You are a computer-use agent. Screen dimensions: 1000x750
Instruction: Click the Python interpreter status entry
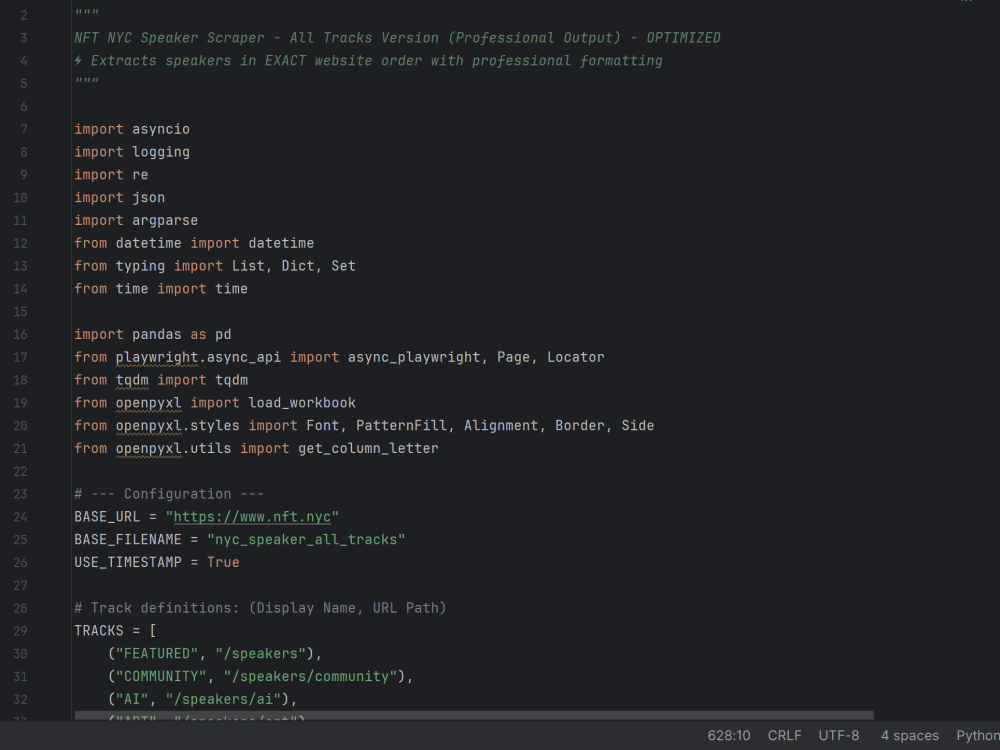(x=978, y=735)
